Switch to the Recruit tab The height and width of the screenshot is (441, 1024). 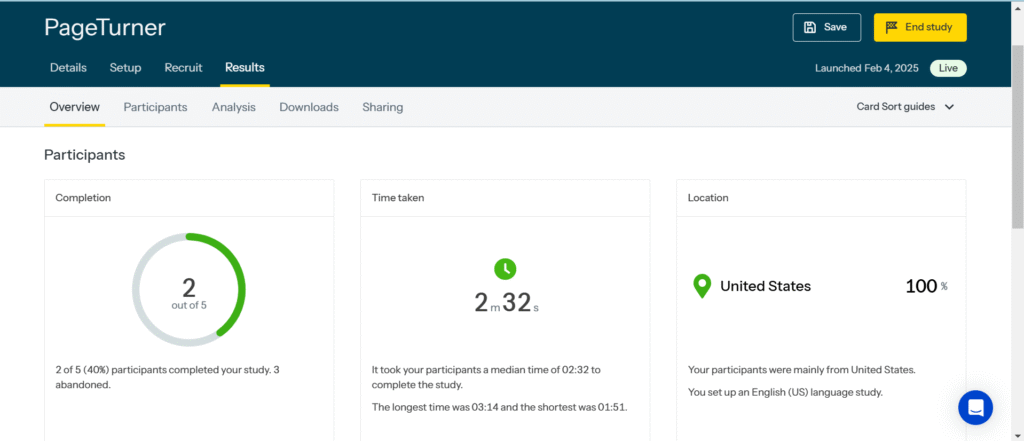(184, 67)
